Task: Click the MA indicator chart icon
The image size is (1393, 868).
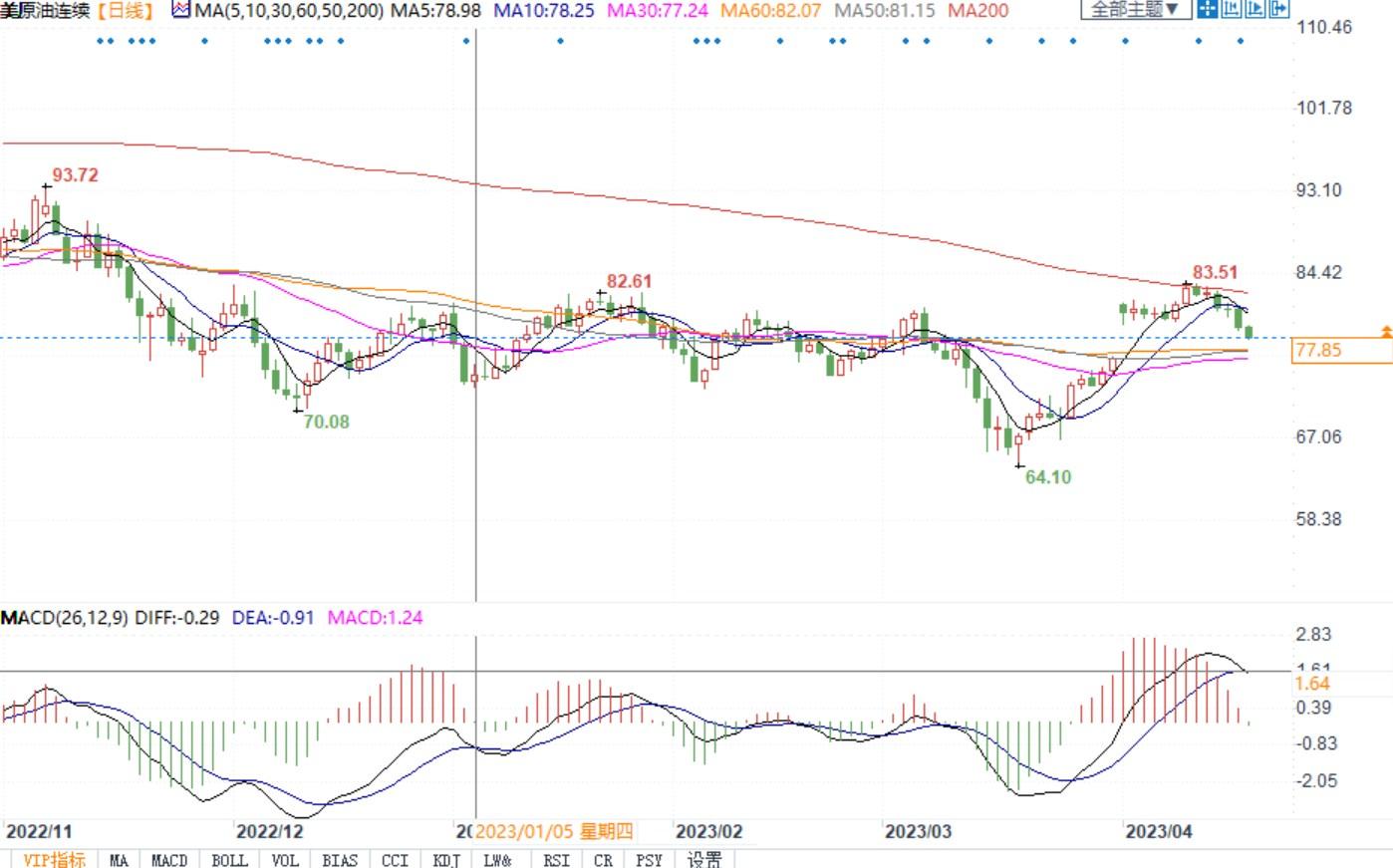Action: click(x=180, y=11)
